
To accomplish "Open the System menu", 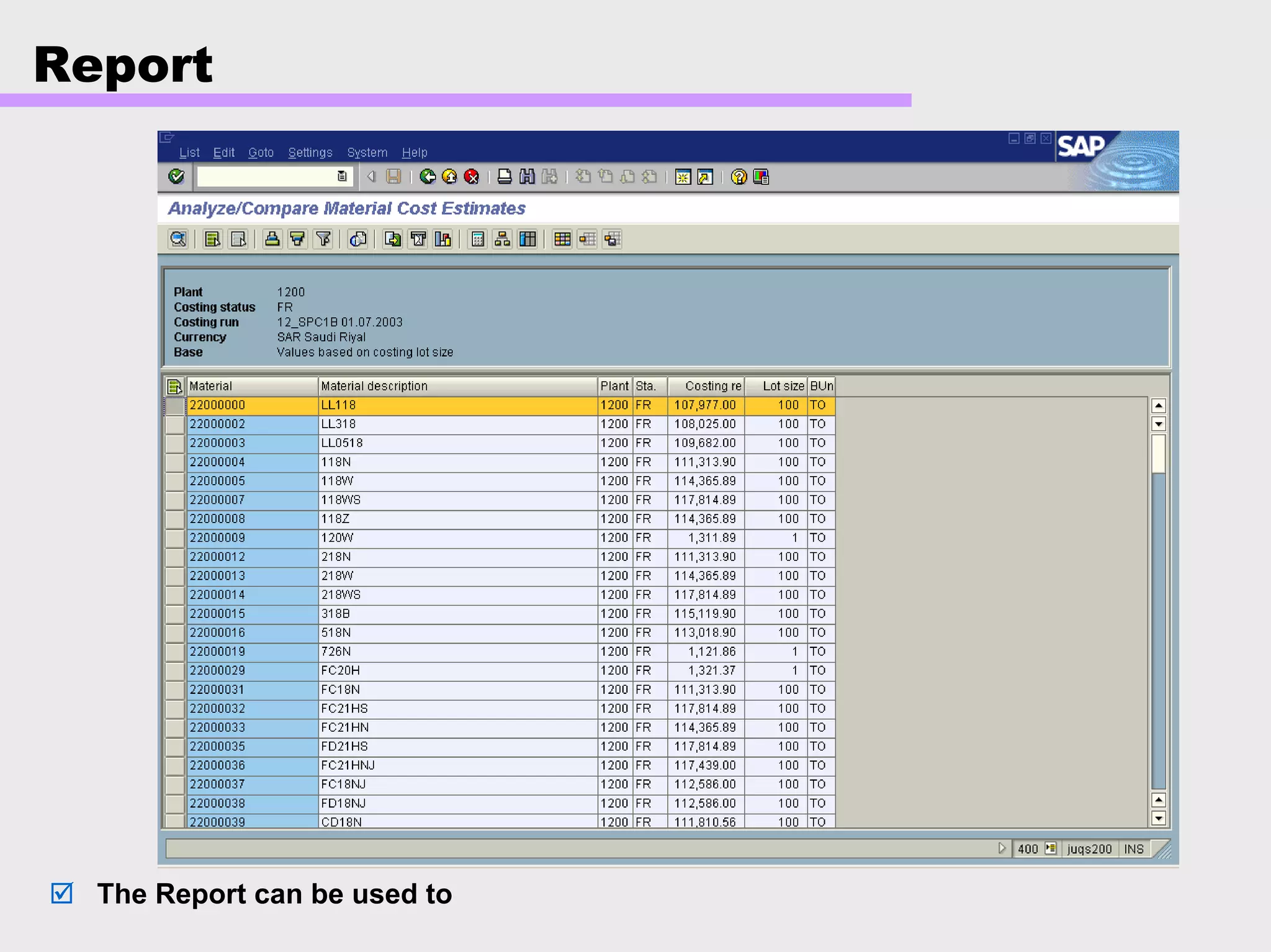I will coord(367,153).
